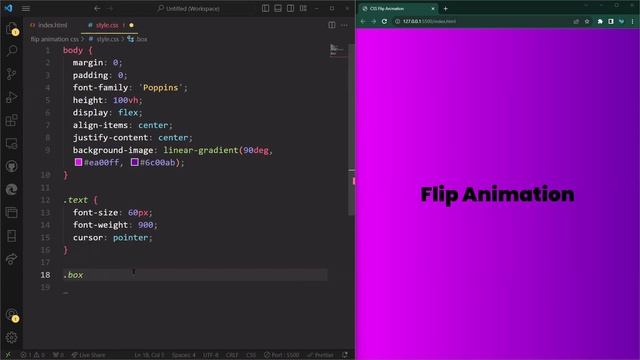Image resolution: width=640 pixels, height=360 pixels.
Task: Click the browser address bar URL
Action: tap(429, 21)
